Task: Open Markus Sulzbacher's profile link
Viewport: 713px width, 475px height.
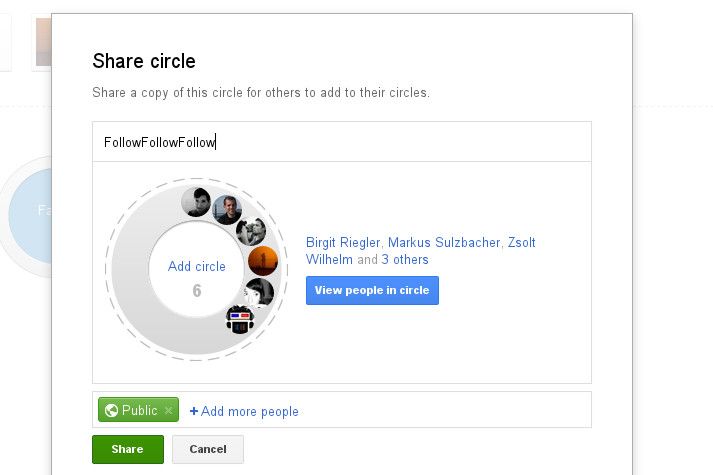Action: [444, 243]
